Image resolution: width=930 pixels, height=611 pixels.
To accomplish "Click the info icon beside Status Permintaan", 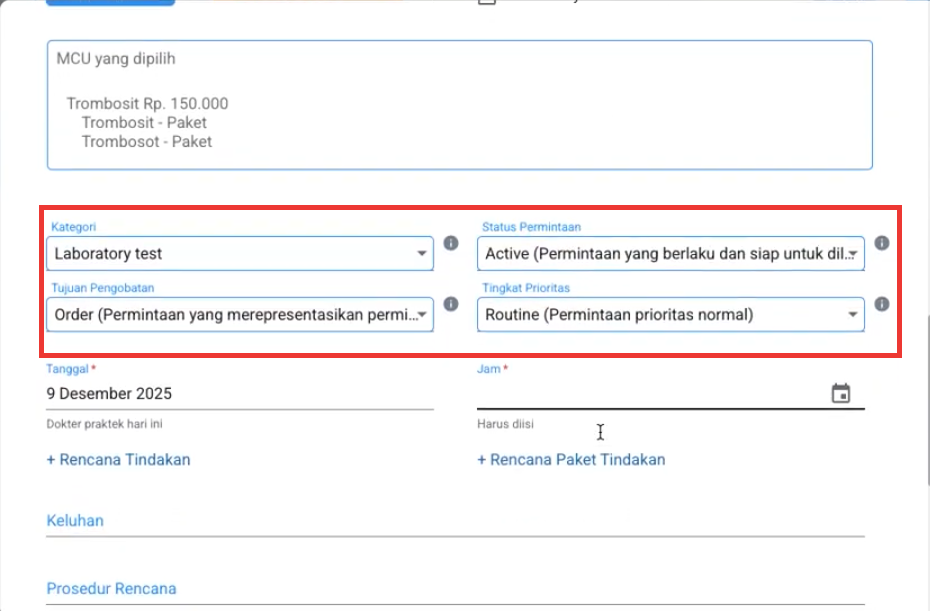I will point(881,243).
